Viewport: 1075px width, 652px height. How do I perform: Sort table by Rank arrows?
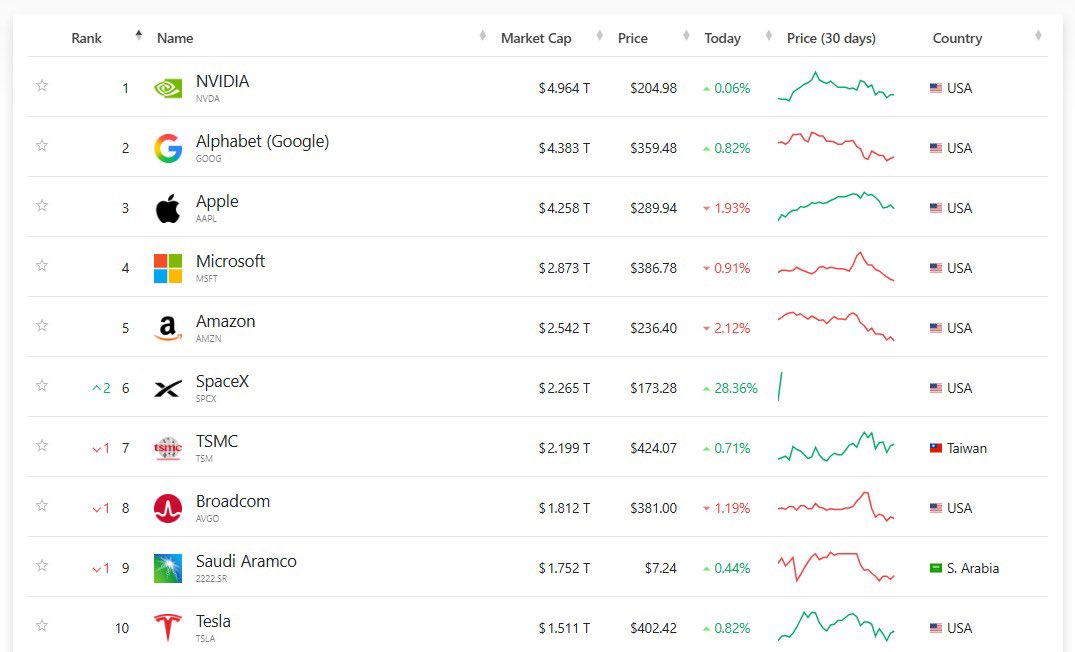tap(139, 35)
